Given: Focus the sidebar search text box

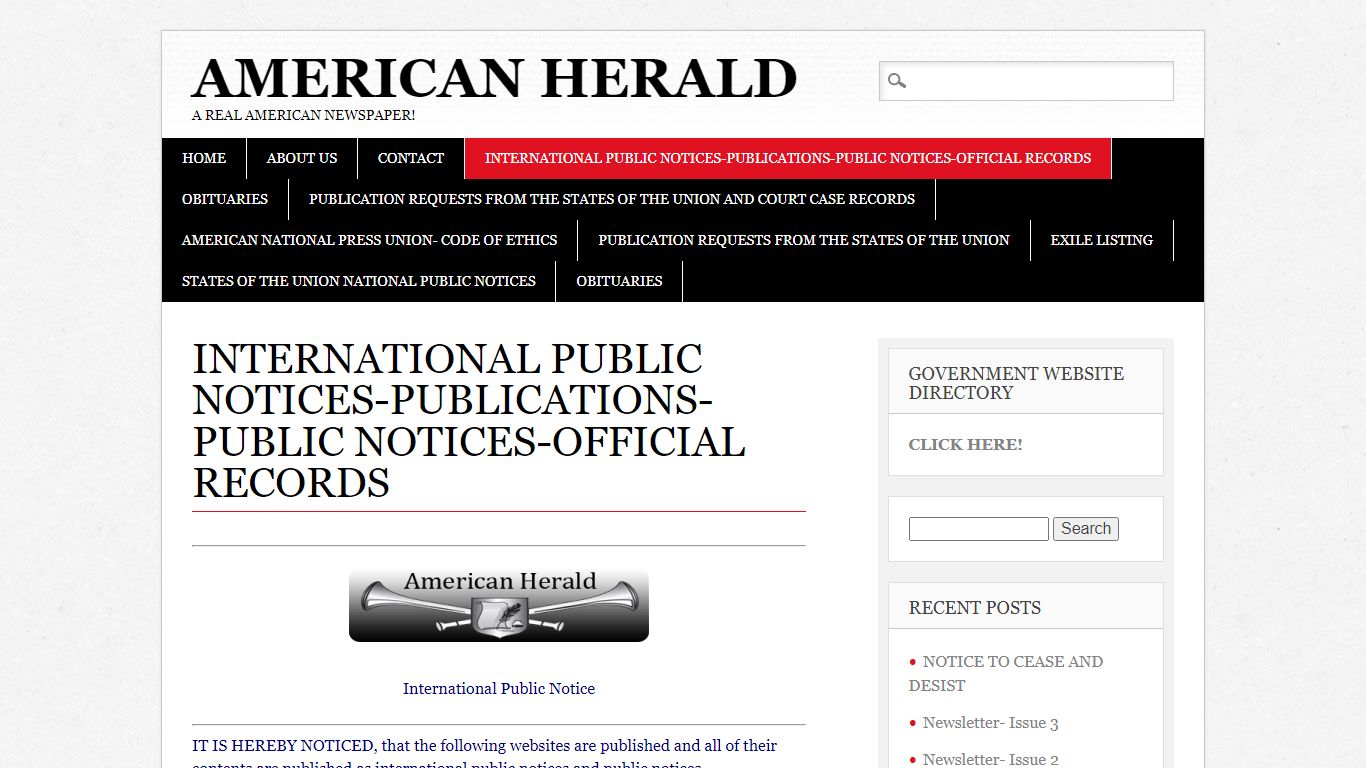Looking at the screenshot, I should coord(978,529).
